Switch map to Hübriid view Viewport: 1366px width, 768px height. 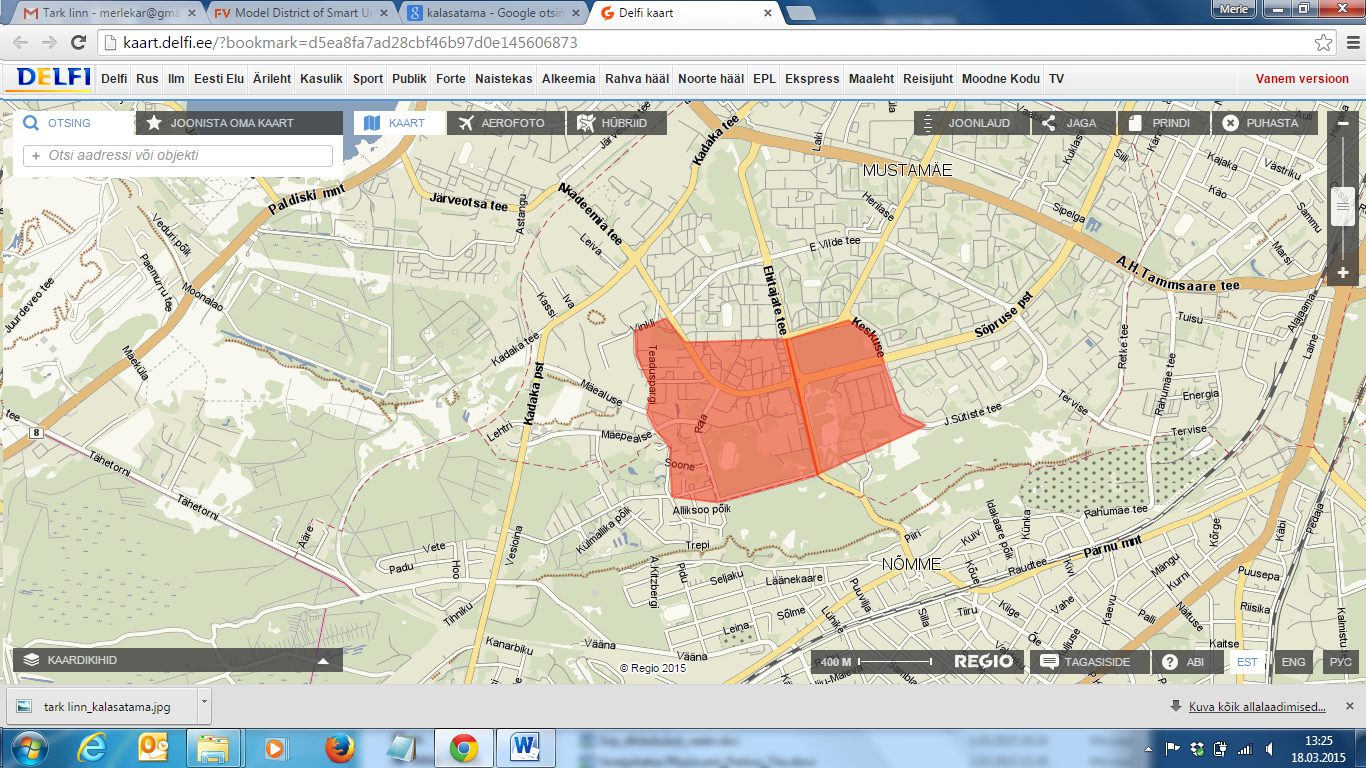pos(613,123)
